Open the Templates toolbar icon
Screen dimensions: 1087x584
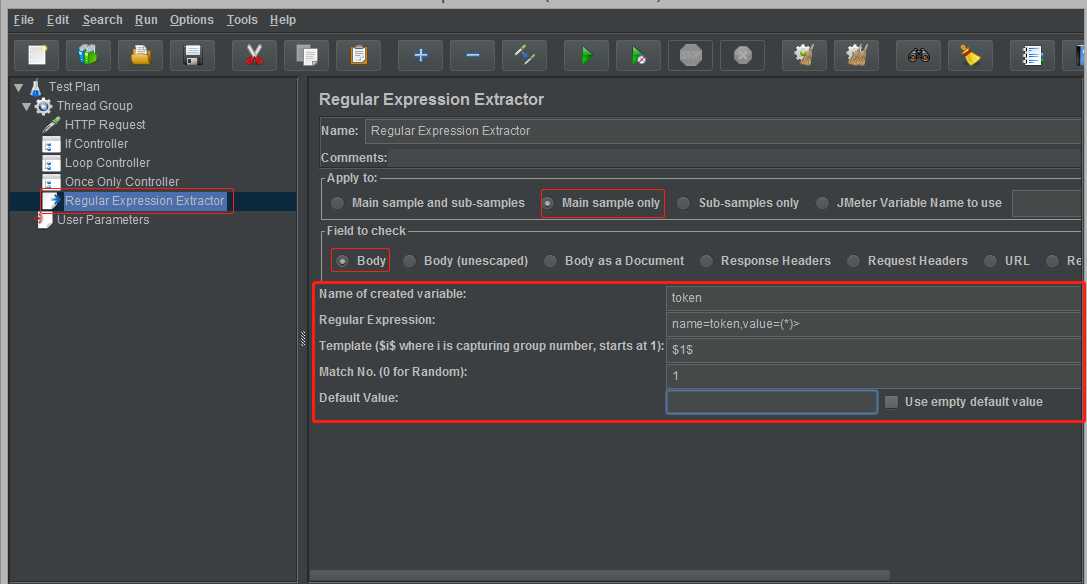[88, 55]
